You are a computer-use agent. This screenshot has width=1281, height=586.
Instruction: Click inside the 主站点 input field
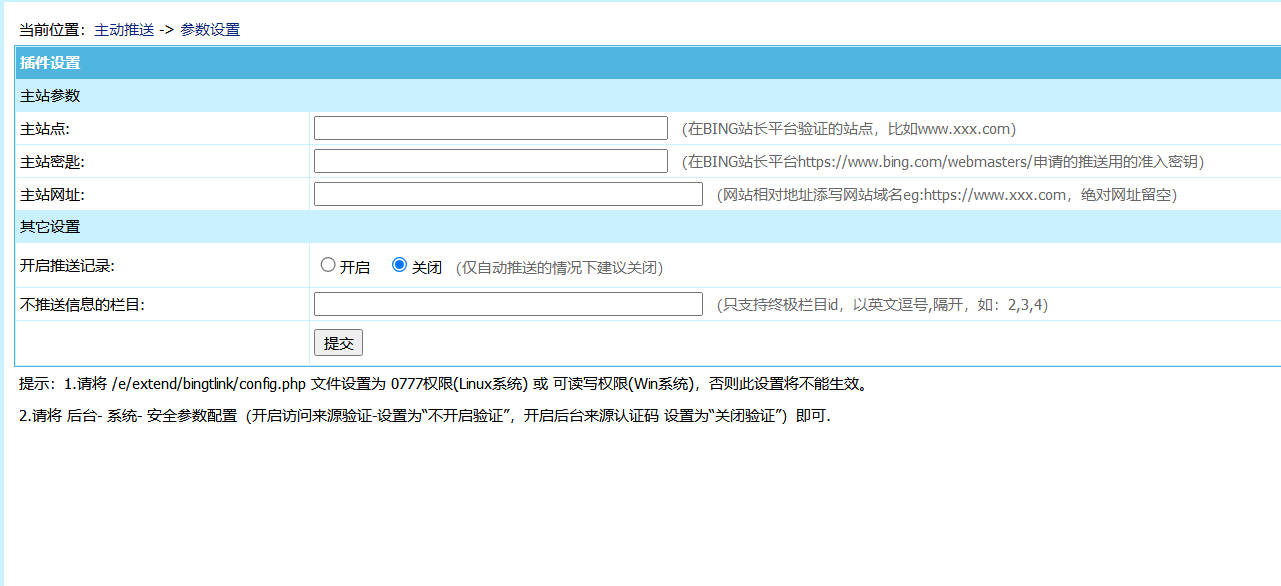(490, 127)
